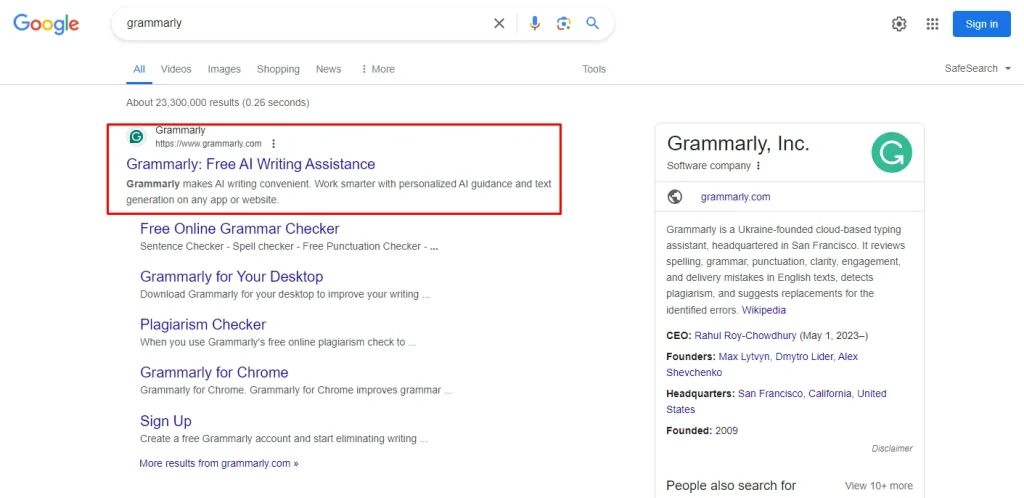Click the Disclaimer link

pyautogui.click(x=892, y=448)
